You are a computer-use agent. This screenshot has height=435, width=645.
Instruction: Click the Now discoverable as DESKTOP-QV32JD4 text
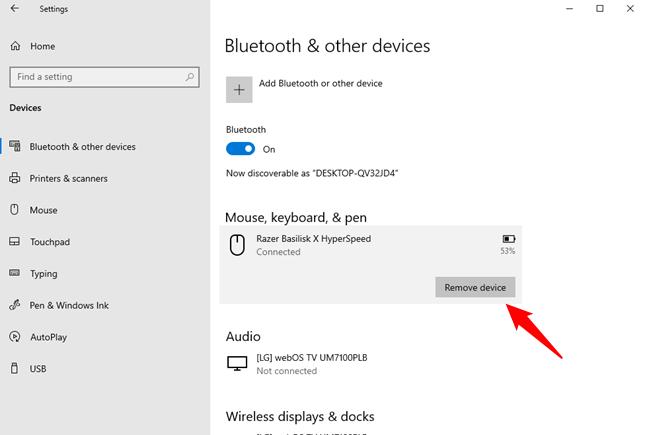point(312,173)
